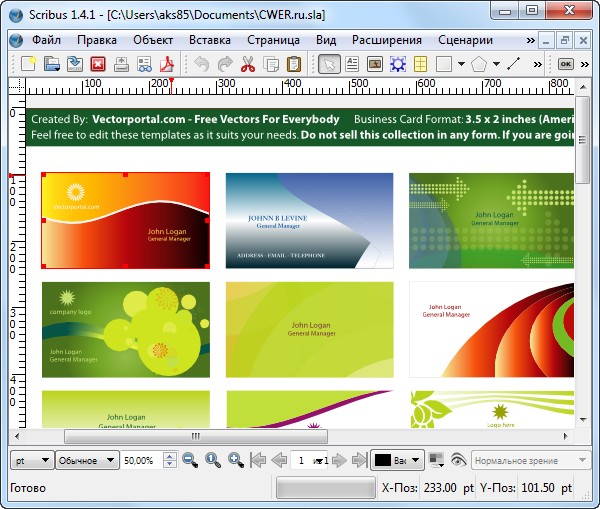Click the New document icon
Image resolution: width=600 pixels, height=509 pixels.
point(29,64)
